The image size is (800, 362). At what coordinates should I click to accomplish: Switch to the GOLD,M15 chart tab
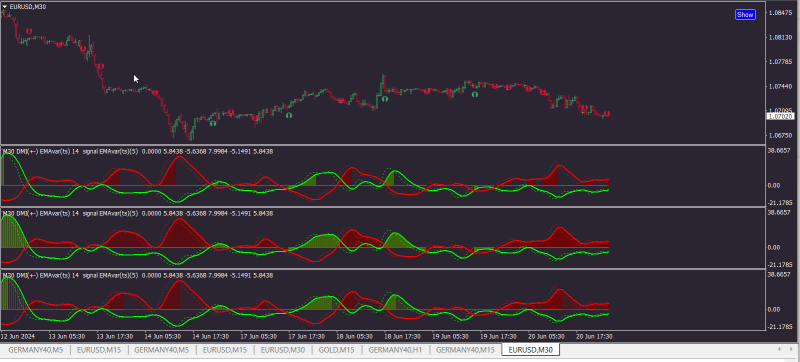336,350
